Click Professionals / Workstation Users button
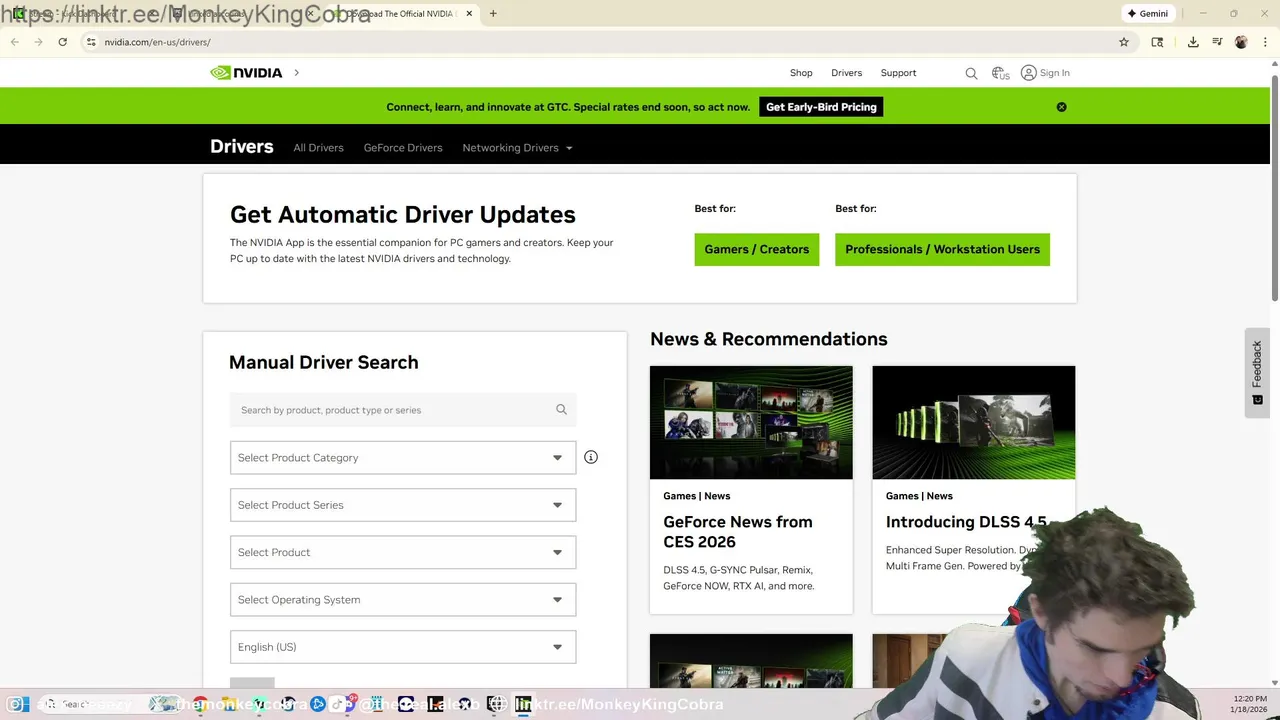Viewport: 1280px width, 720px height. click(942, 250)
